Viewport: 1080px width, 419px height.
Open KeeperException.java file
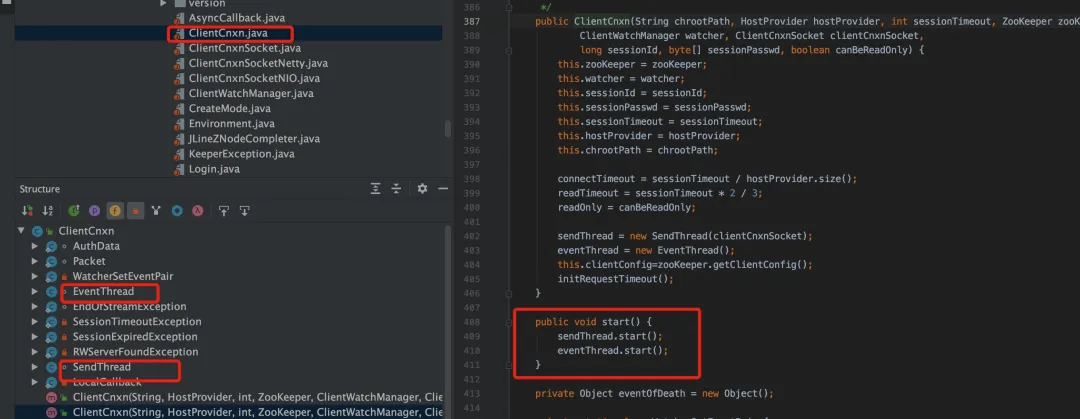(x=242, y=154)
